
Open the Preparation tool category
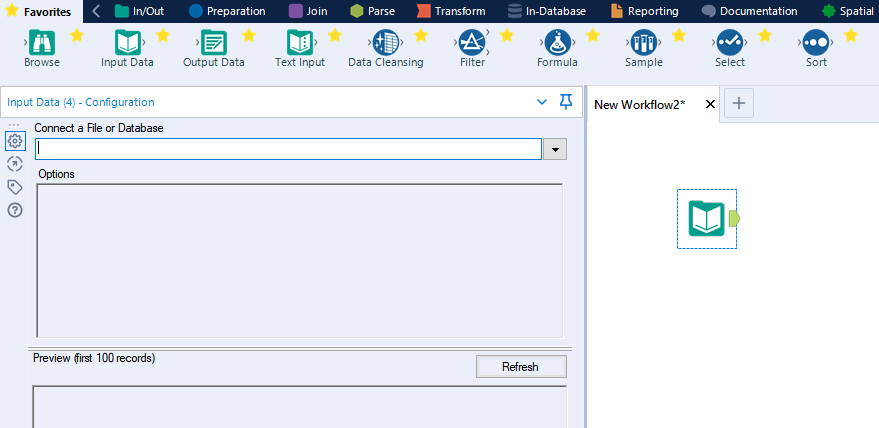pos(227,11)
